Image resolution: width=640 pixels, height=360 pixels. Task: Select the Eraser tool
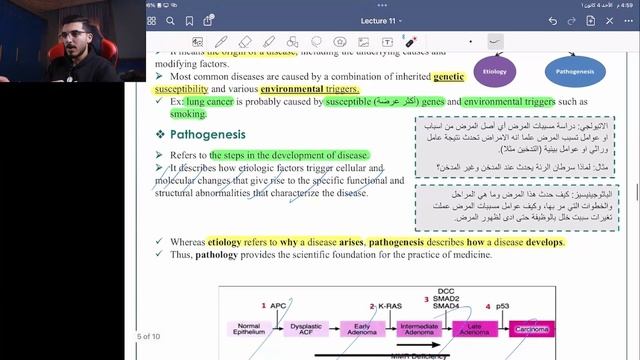click(245, 42)
